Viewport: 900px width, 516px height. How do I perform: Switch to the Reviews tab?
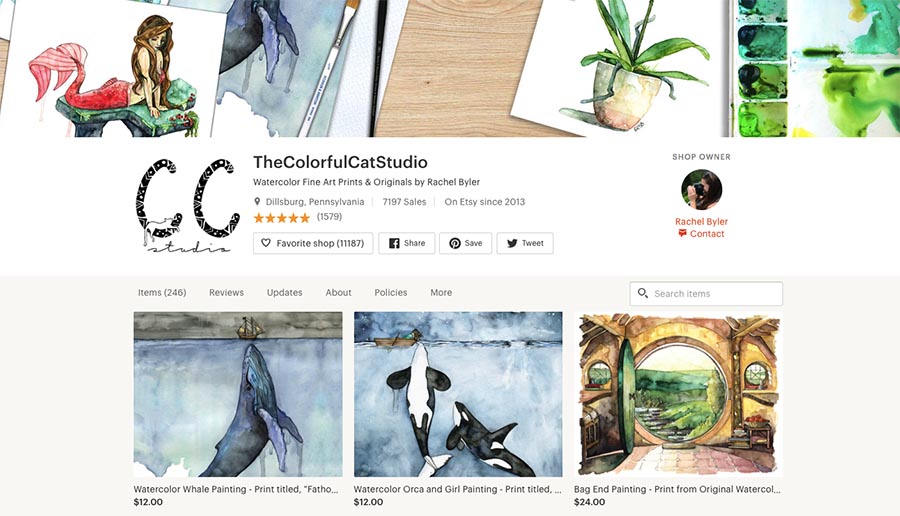(x=226, y=292)
